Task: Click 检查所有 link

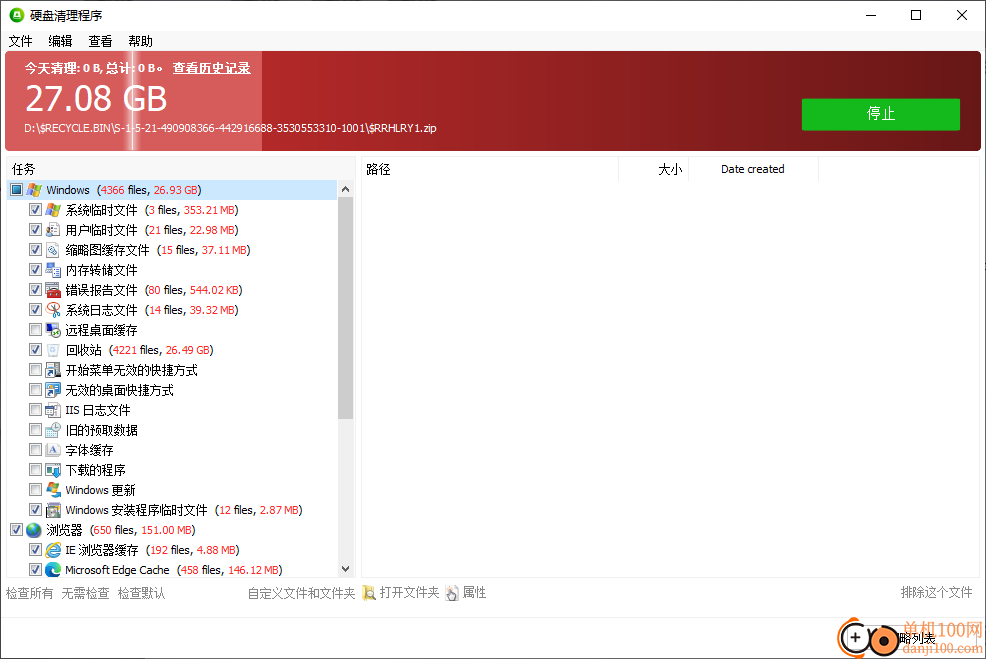Action: [x=30, y=593]
